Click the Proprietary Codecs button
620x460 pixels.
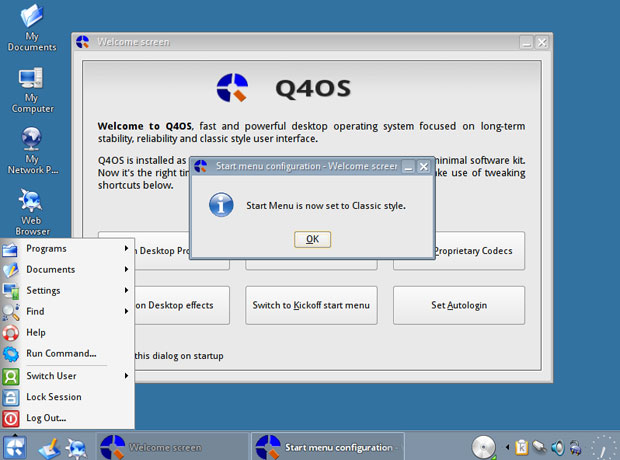(480, 251)
